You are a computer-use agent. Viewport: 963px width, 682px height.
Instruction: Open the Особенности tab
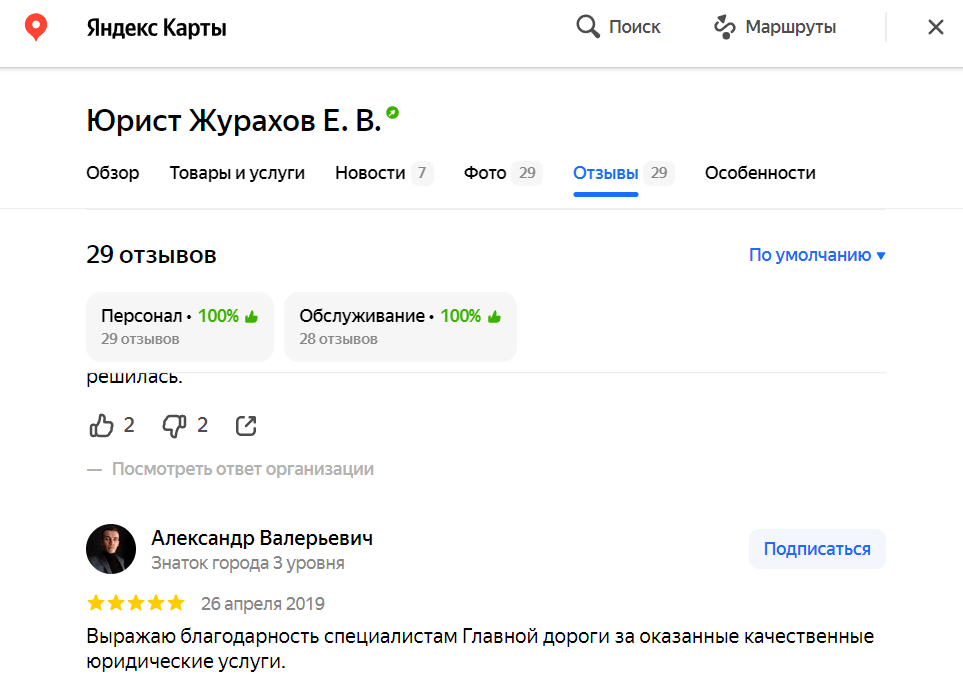tap(760, 173)
